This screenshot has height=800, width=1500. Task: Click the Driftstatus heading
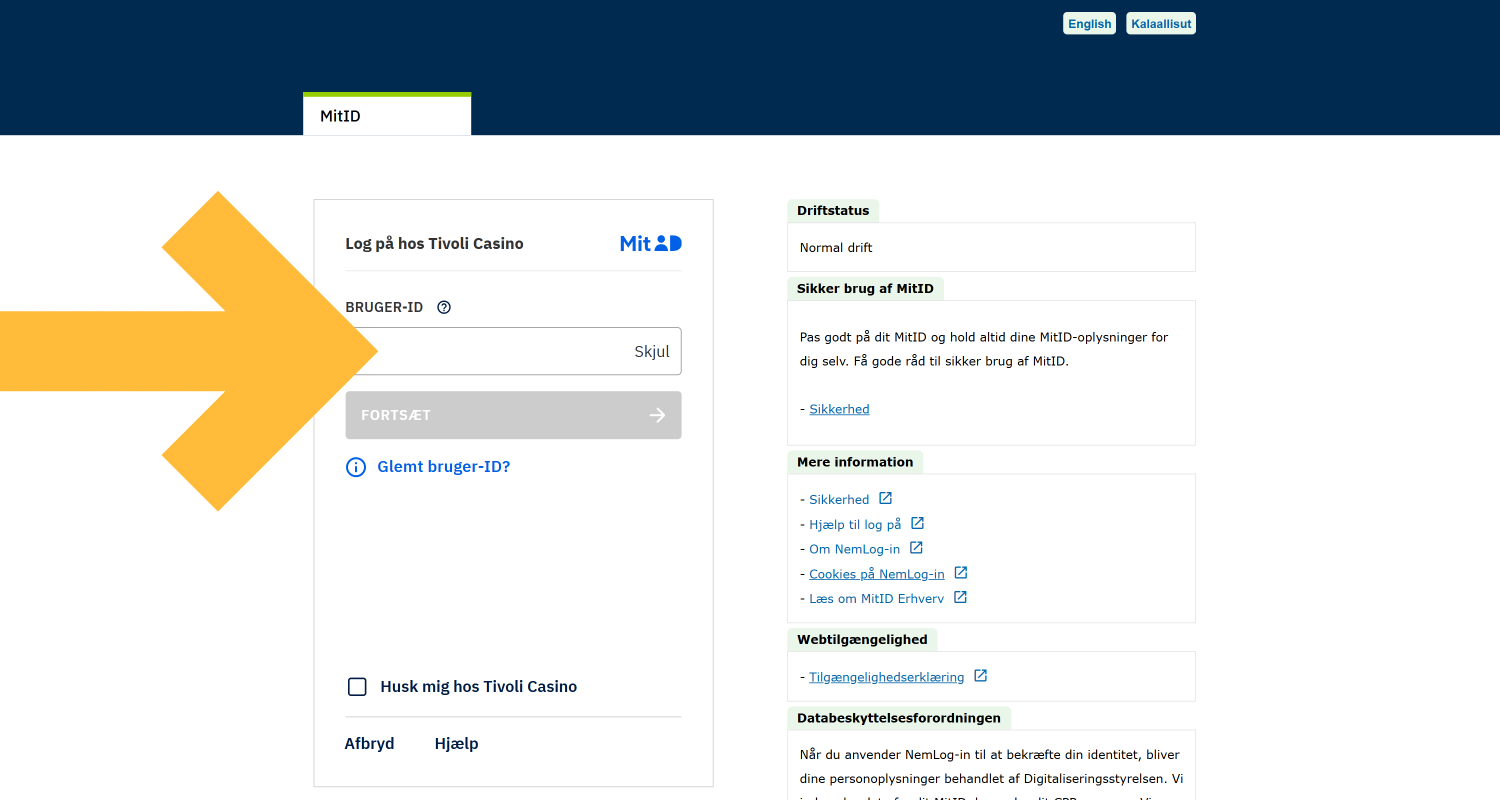click(x=833, y=211)
